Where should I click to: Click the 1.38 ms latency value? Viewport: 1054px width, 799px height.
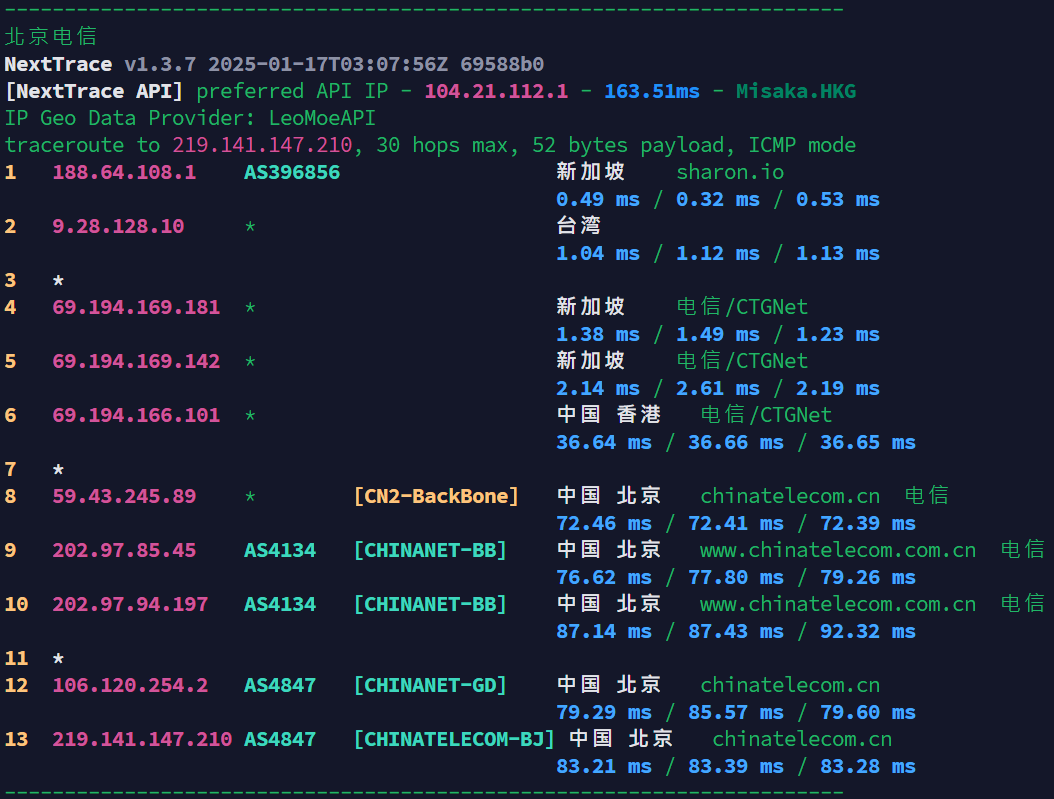[x=598, y=335]
